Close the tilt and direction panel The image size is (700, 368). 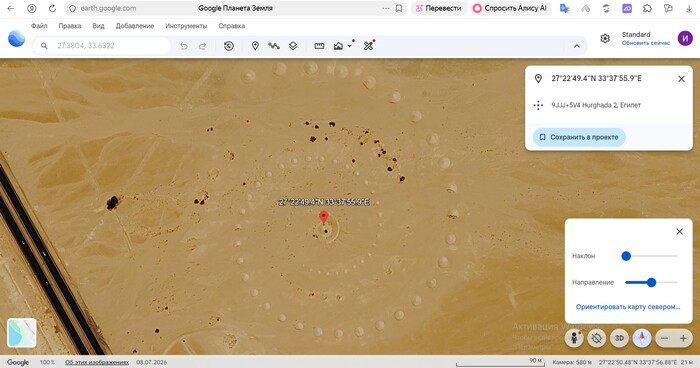679,231
